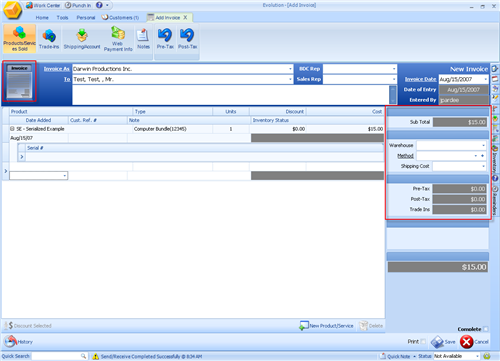Switch to the Customers (1) tab
The height and width of the screenshot is (361, 500).
tap(120, 17)
